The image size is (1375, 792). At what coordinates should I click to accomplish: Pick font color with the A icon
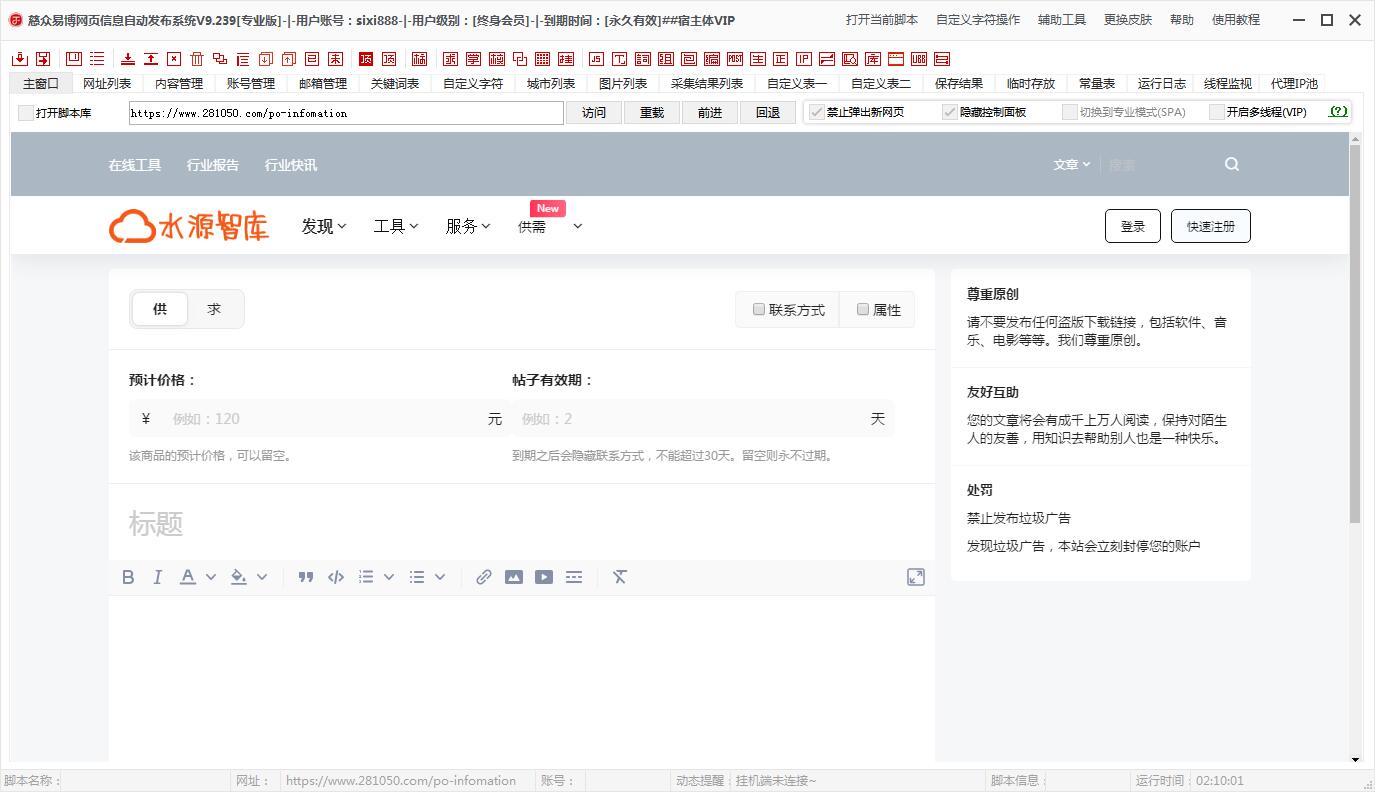click(x=187, y=577)
